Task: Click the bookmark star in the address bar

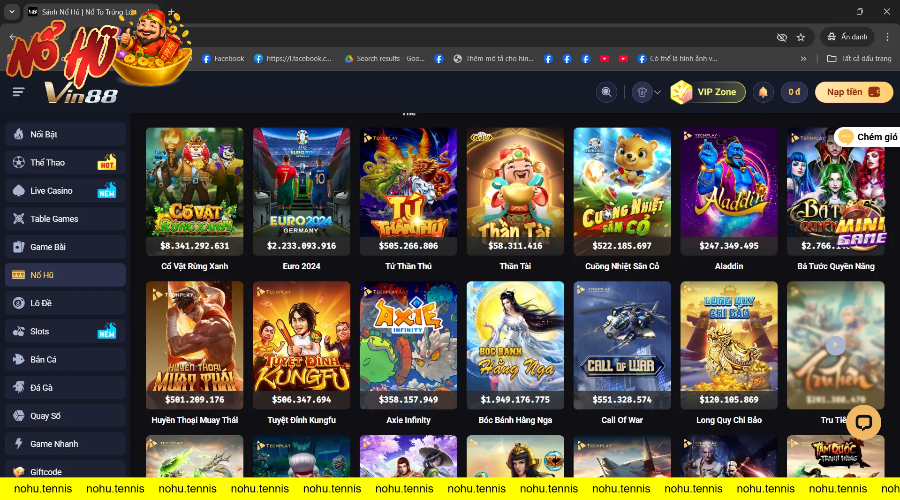Action: [800, 37]
